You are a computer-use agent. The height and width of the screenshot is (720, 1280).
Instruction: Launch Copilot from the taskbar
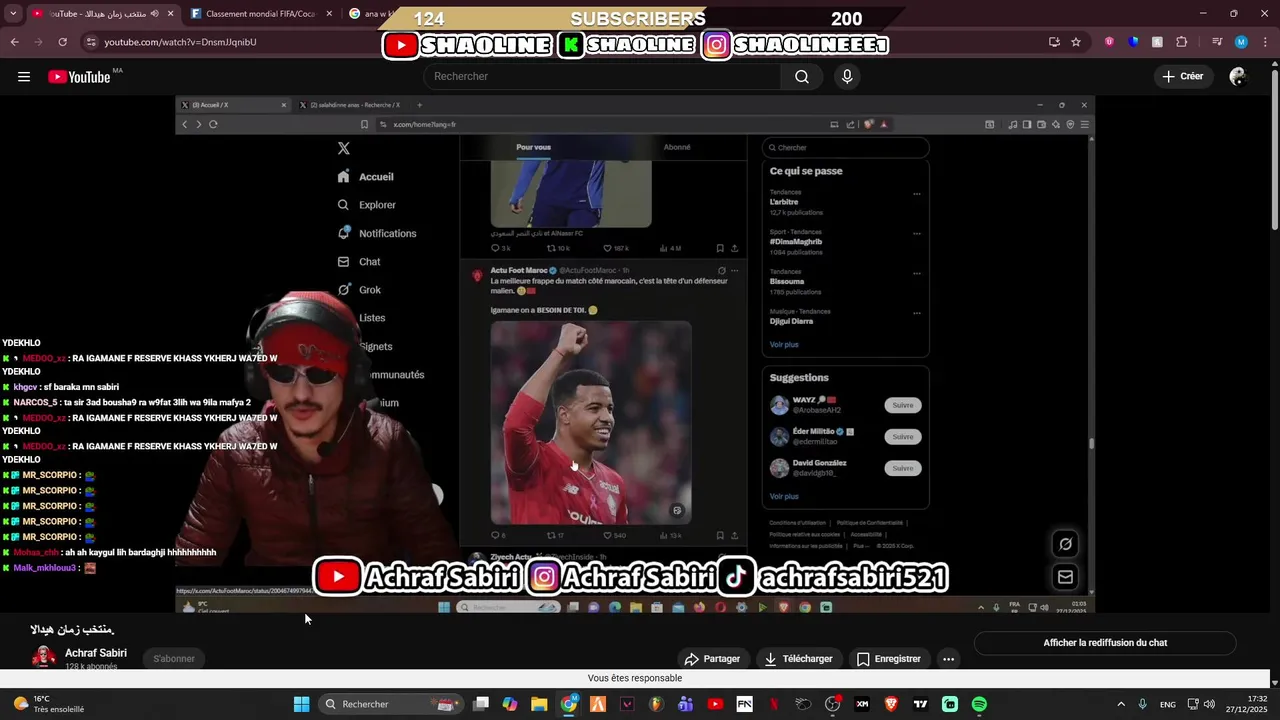(510, 704)
